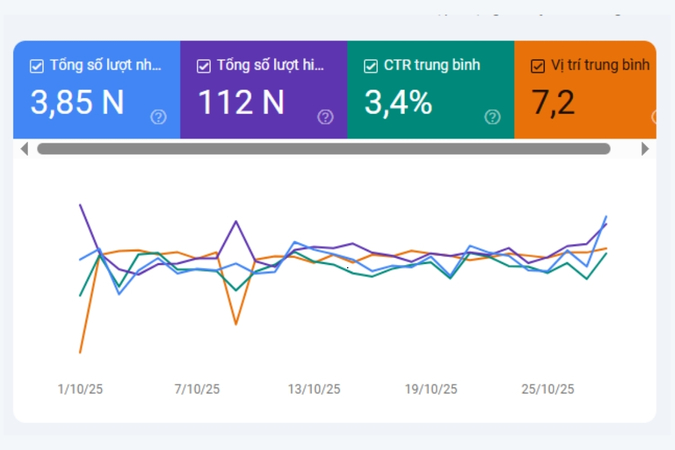Toggle the CTR trung bình checkbox
Image resolution: width=675 pixels, height=450 pixels.
[x=371, y=66]
